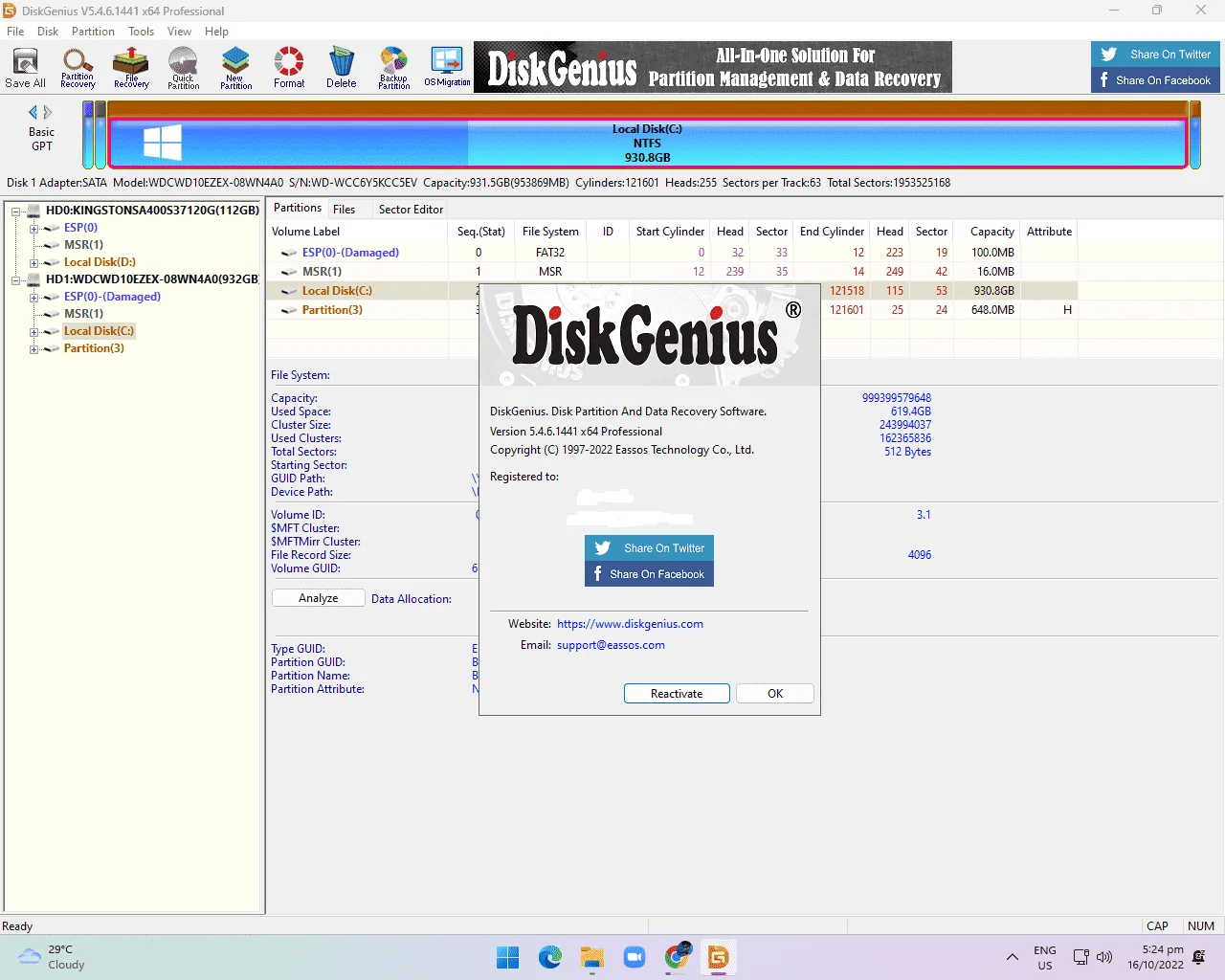The image size is (1225, 980).
Task: Expand Local Disk(D:) tree node
Action: click(33, 263)
